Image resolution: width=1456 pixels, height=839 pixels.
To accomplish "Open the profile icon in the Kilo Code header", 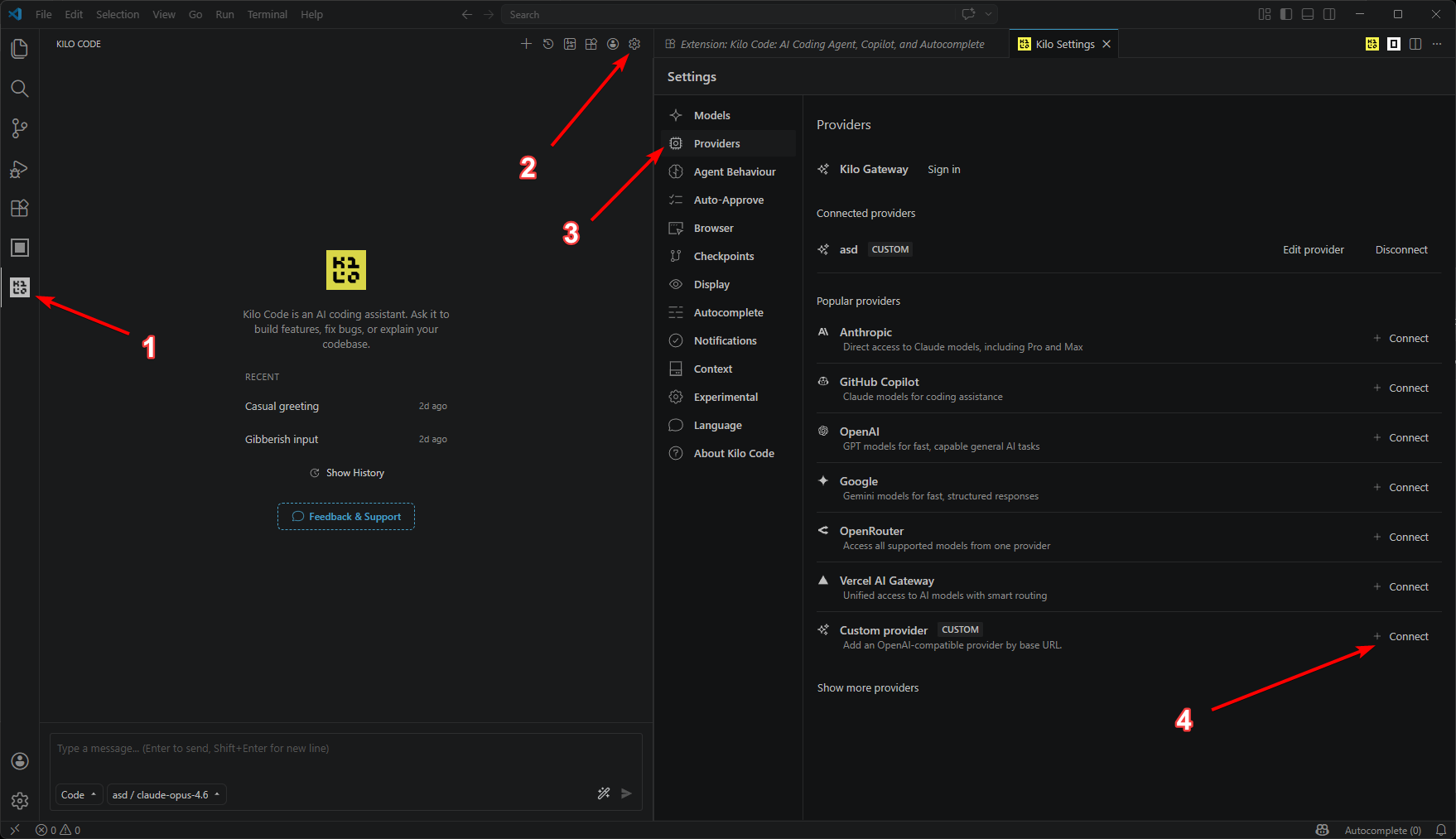I will point(613,44).
